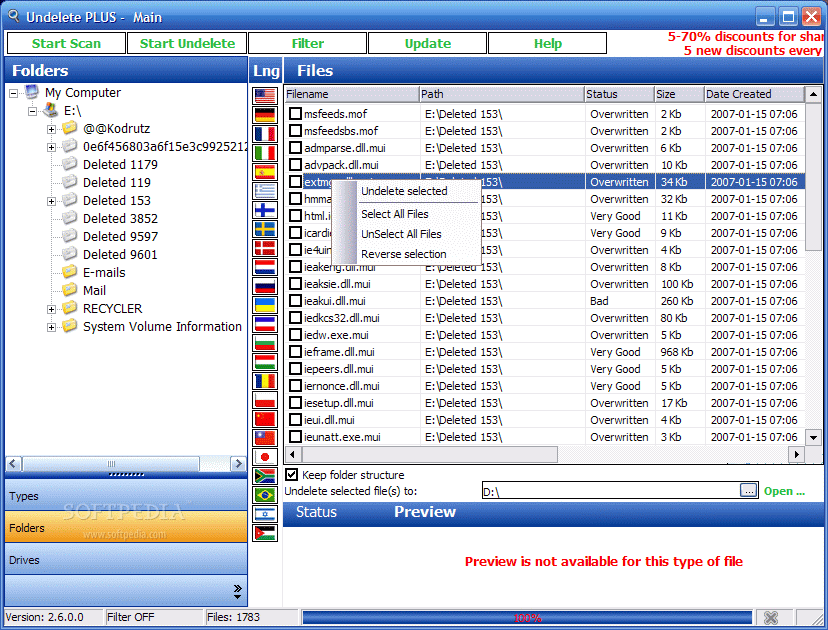The height and width of the screenshot is (630, 828).
Task: Click the file list vertical scrollbar thumb
Action: pyautogui.click(x=813, y=176)
